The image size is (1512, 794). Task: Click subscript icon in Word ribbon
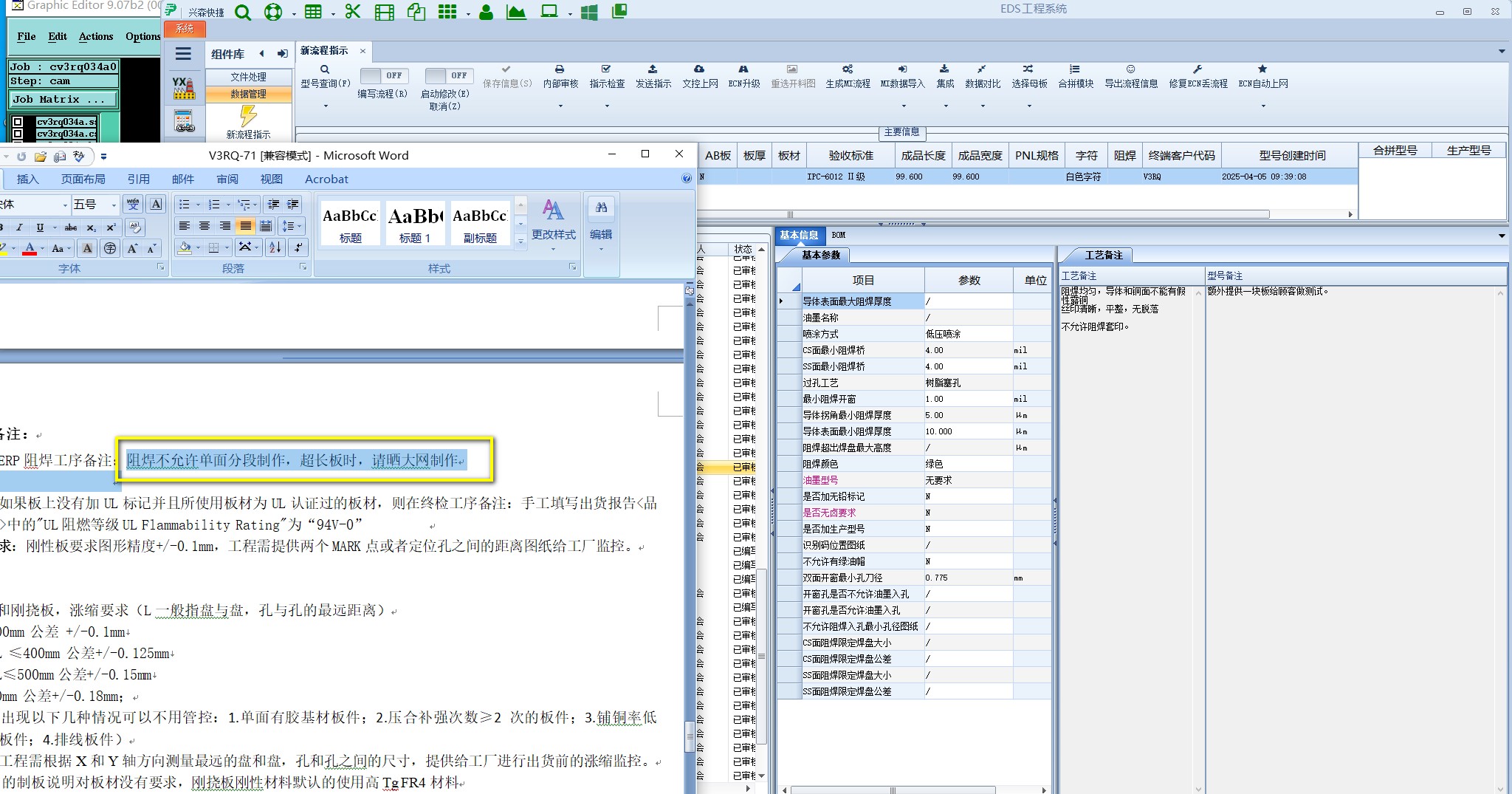(91, 227)
